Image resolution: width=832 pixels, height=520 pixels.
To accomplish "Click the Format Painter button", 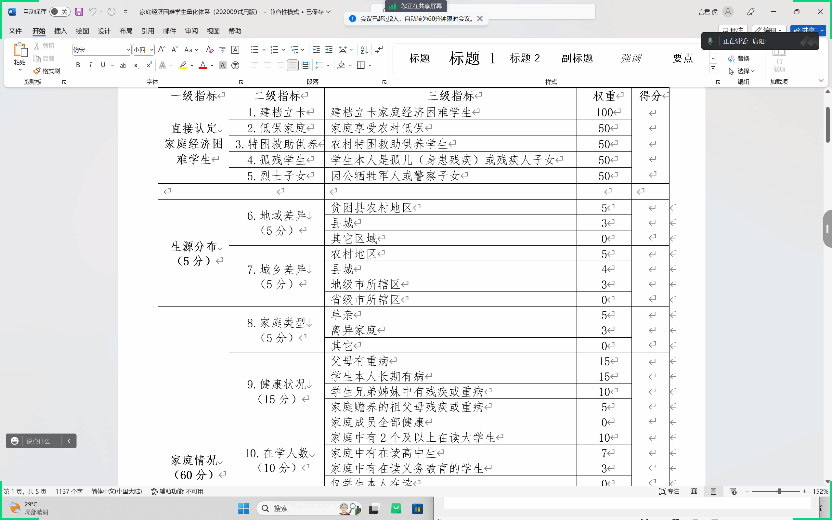I will tap(47, 71).
